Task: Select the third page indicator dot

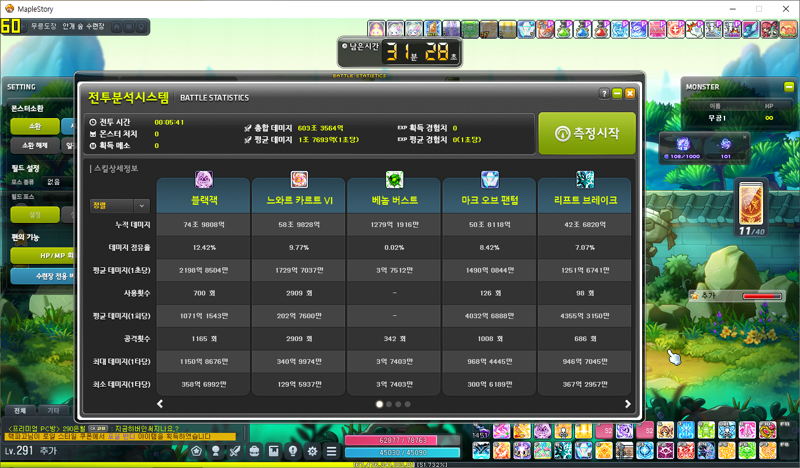Action: point(398,404)
